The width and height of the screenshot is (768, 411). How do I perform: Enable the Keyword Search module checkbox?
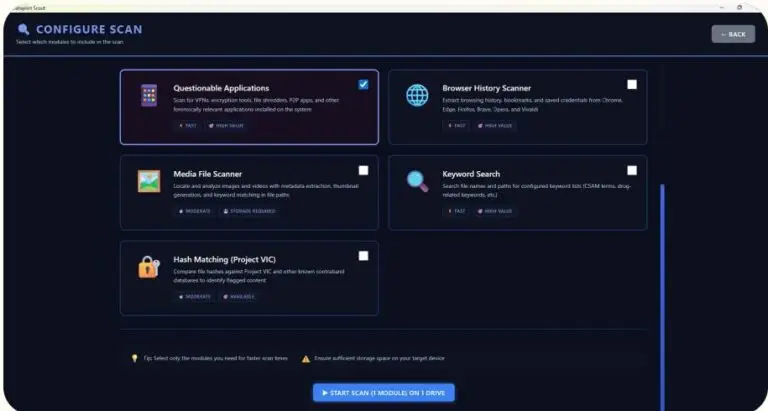(631, 170)
